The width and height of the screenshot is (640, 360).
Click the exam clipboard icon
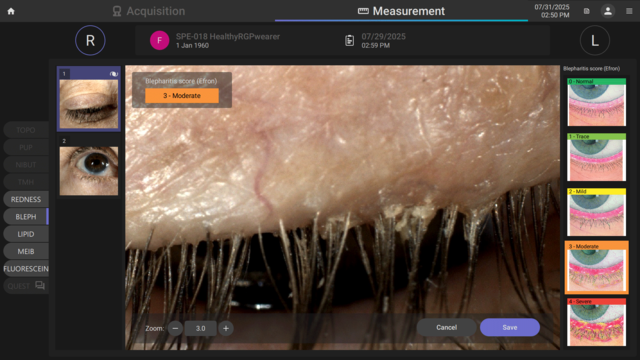pyautogui.click(x=349, y=40)
